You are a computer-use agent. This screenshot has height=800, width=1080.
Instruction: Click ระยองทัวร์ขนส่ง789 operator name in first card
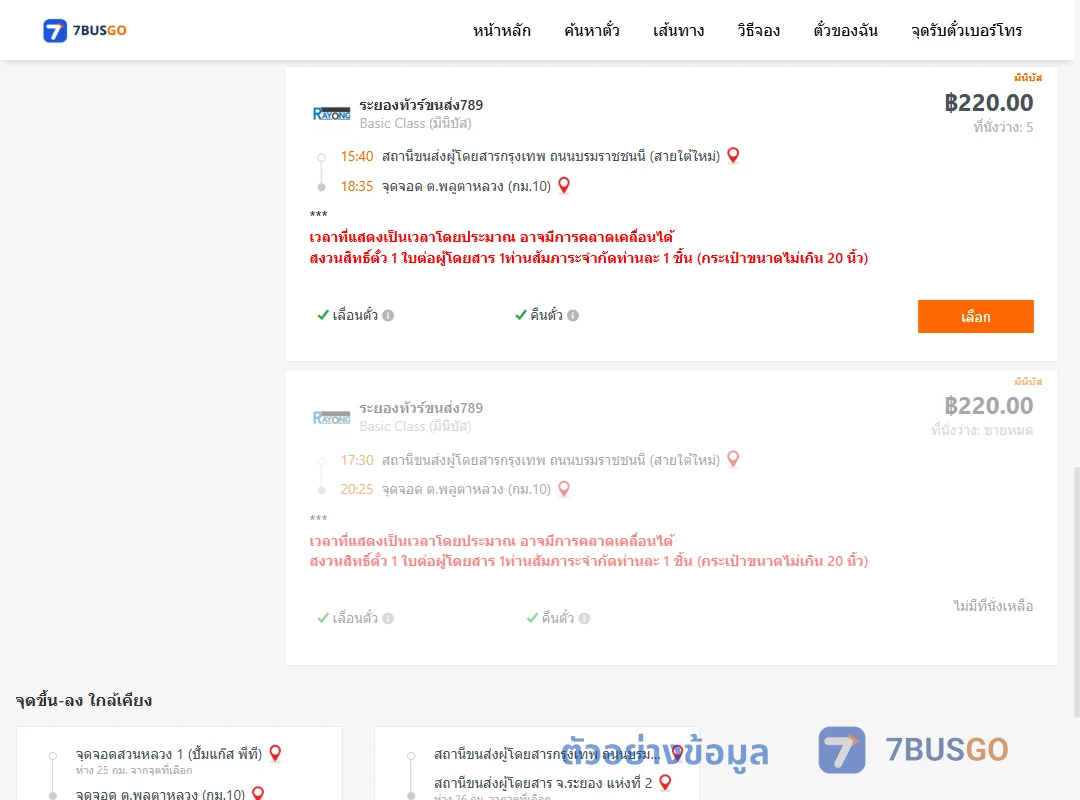click(421, 105)
